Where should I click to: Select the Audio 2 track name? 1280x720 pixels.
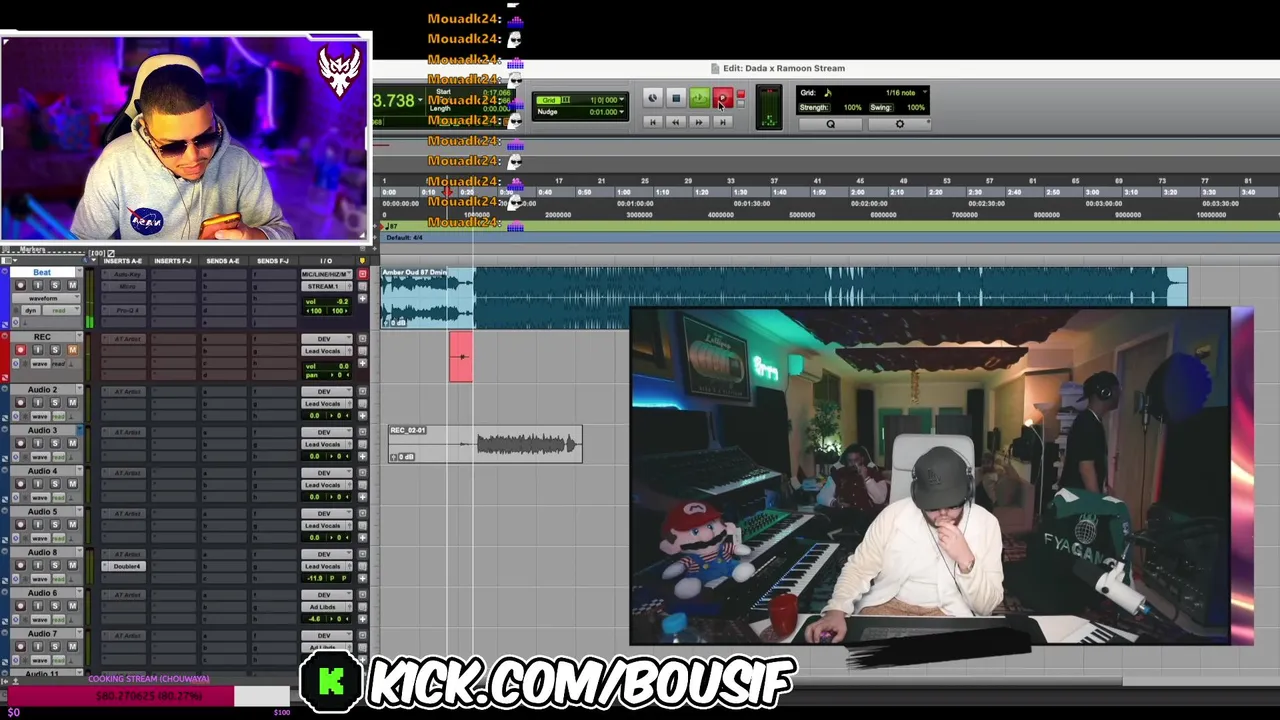coord(42,390)
